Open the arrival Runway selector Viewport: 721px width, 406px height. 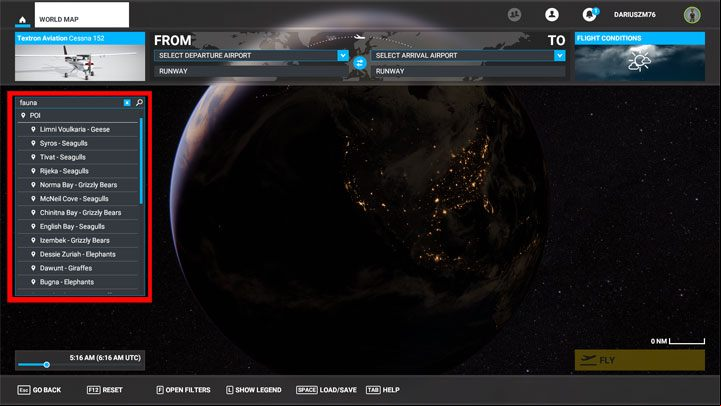(x=468, y=71)
